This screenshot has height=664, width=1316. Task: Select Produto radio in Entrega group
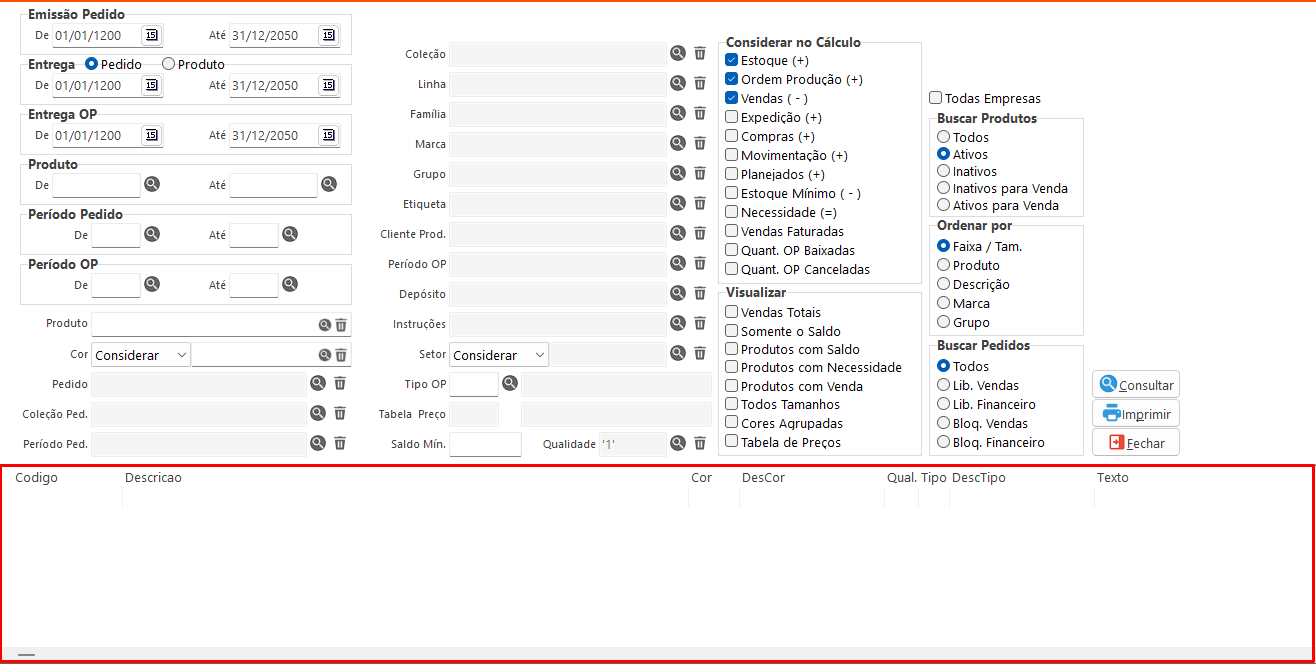coord(168,64)
